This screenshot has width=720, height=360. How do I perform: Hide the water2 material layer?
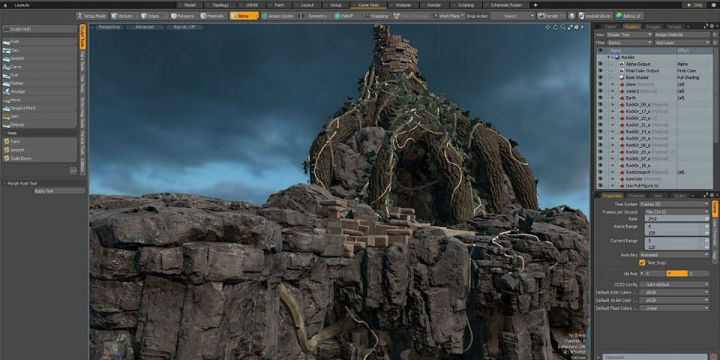click(x=600, y=91)
